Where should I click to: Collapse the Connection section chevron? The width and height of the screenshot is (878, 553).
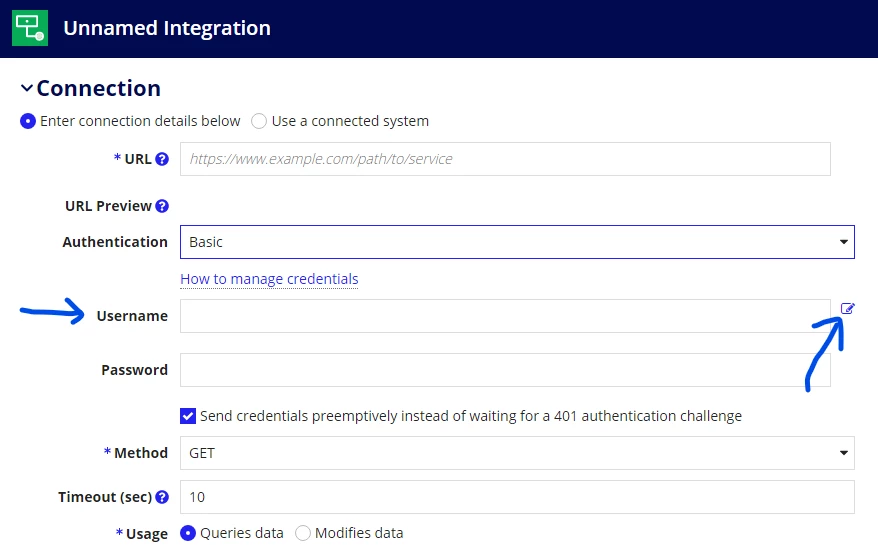(x=26, y=88)
